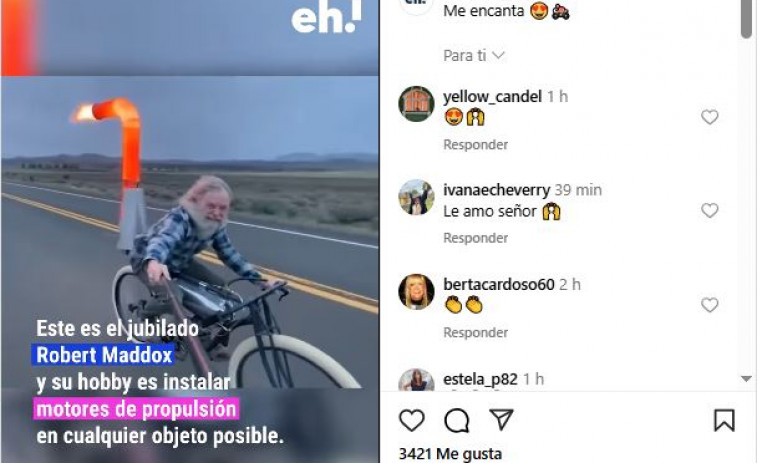The image size is (757, 463).
Task: Like ivanaecheverry's comment
Action: [x=710, y=210]
